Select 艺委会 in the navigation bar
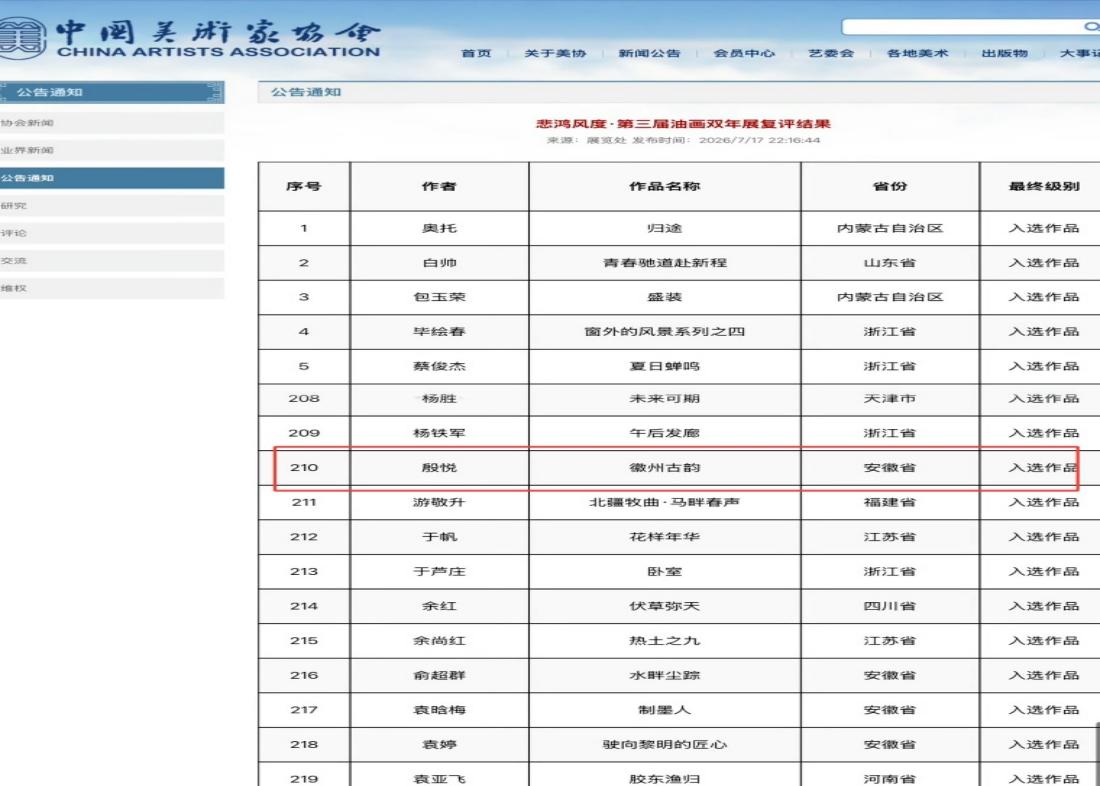 (831, 53)
